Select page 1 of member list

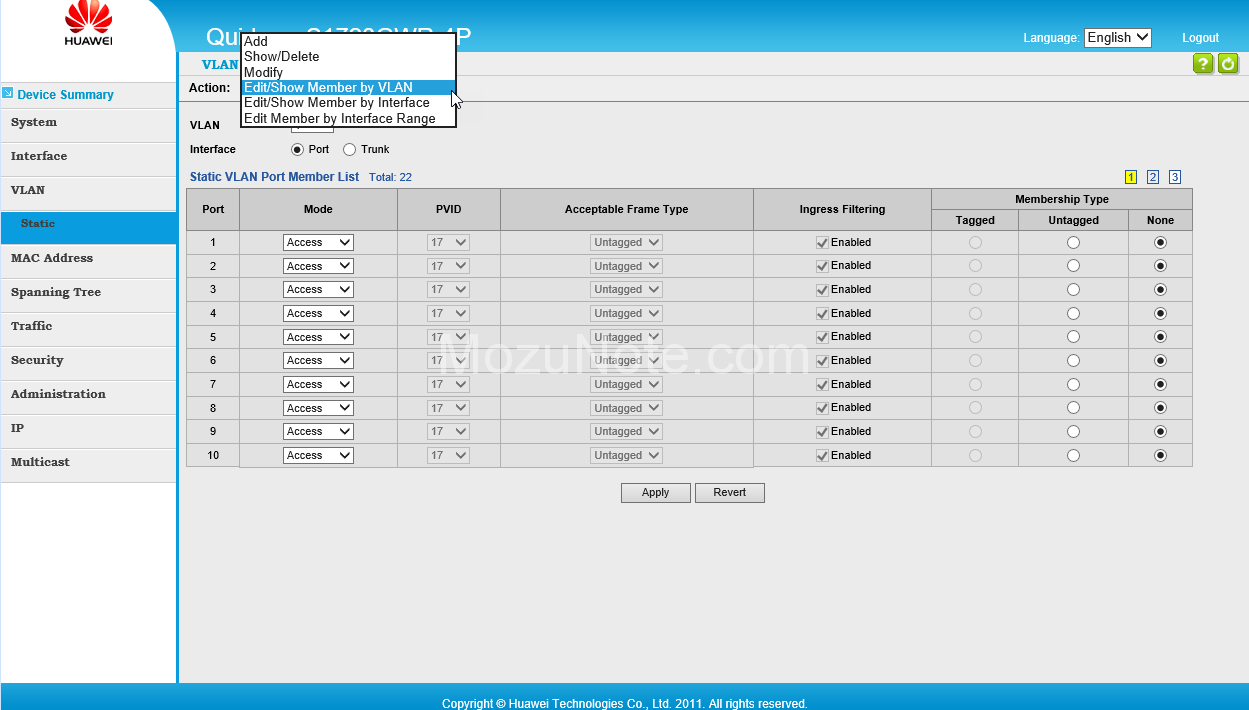click(x=1131, y=177)
